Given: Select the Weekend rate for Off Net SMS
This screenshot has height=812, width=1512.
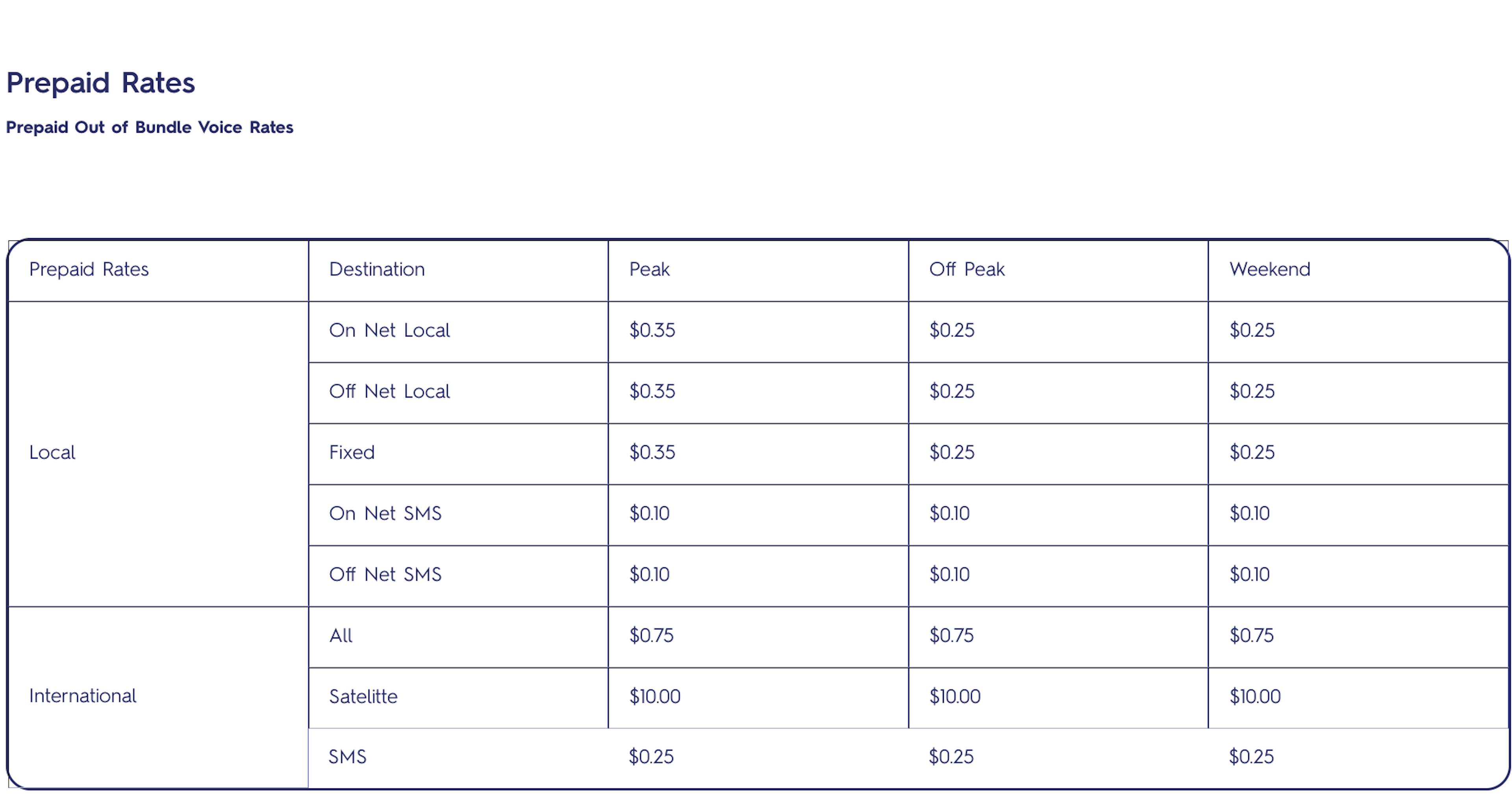Looking at the screenshot, I should point(1250,574).
